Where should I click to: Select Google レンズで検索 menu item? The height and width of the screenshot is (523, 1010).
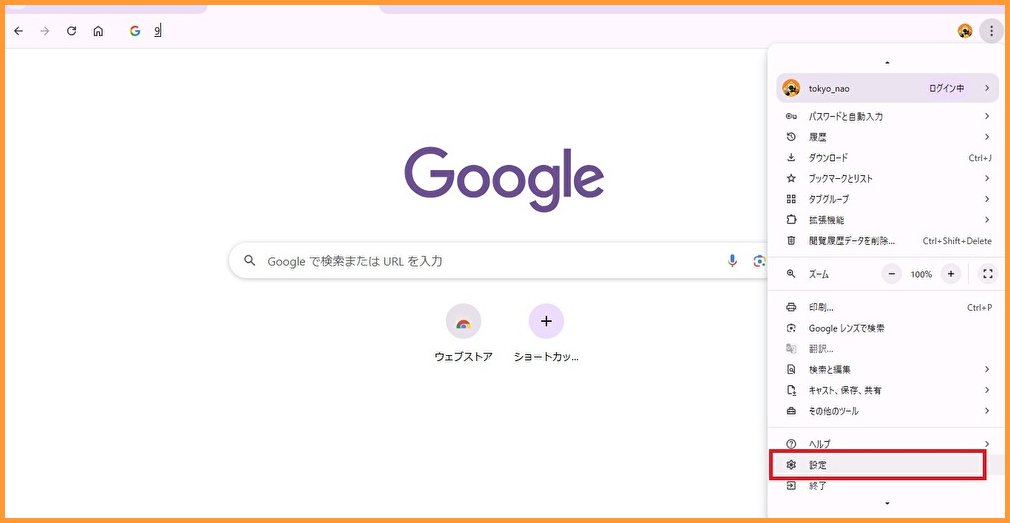pos(887,328)
